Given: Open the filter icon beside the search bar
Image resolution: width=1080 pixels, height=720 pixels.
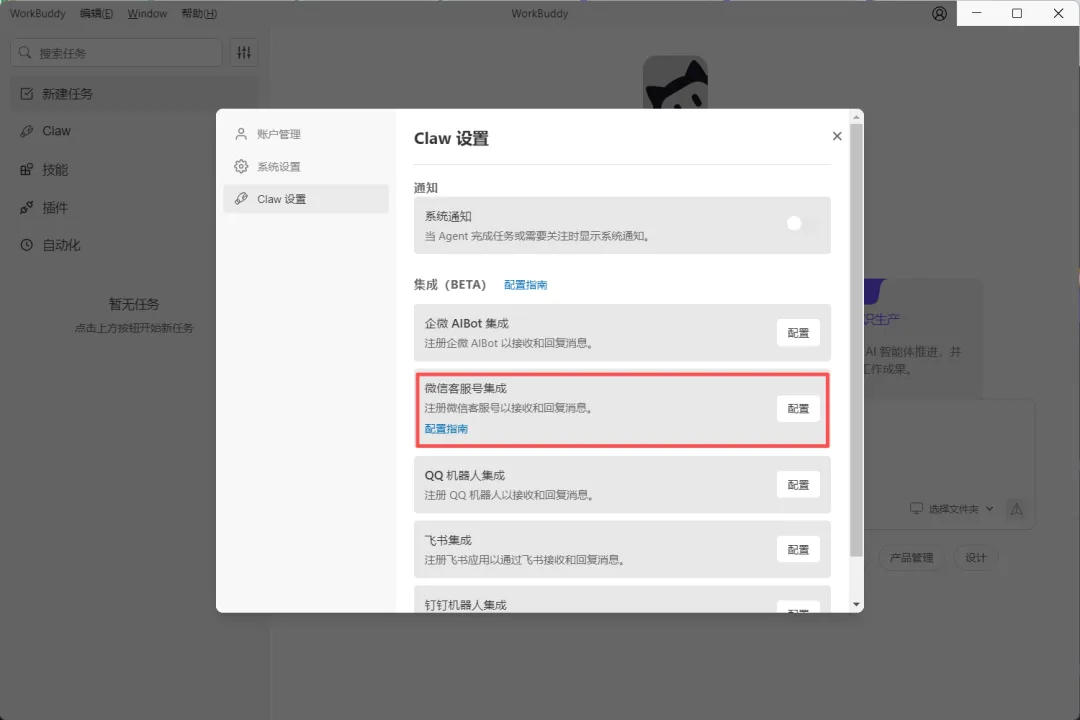Looking at the screenshot, I should tap(243, 51).
